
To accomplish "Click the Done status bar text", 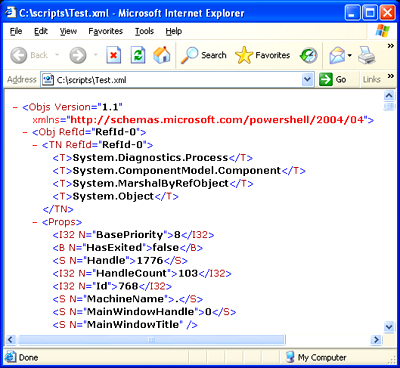I will (28, 358).
